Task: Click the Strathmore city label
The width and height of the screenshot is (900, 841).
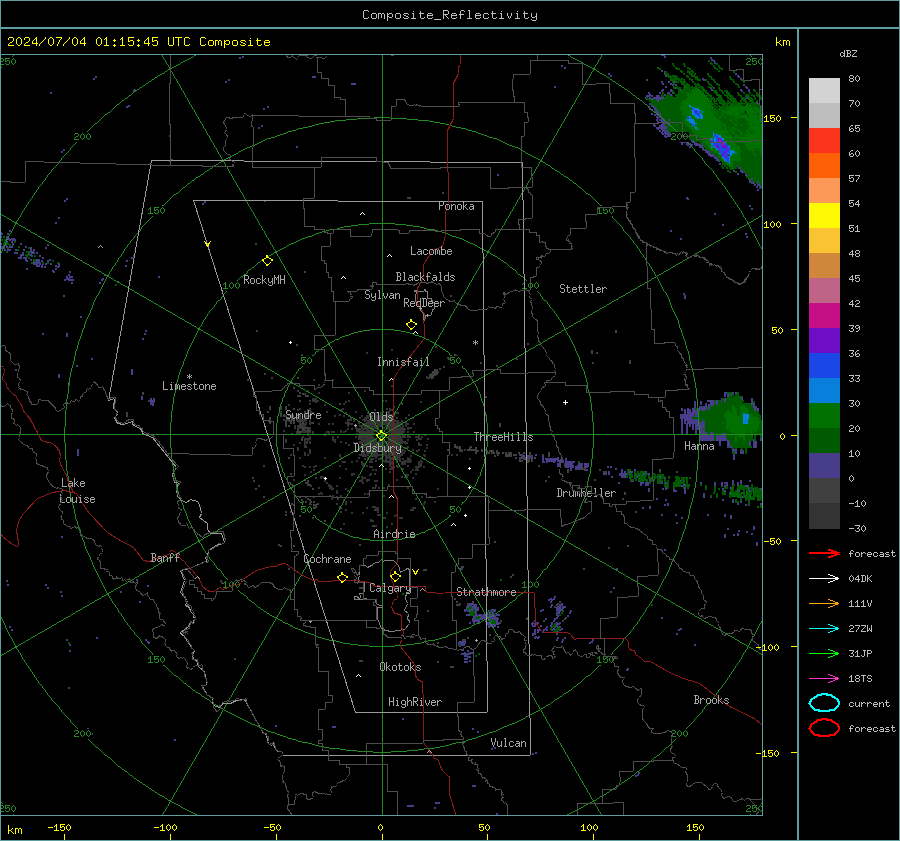Action: point(486,592)
